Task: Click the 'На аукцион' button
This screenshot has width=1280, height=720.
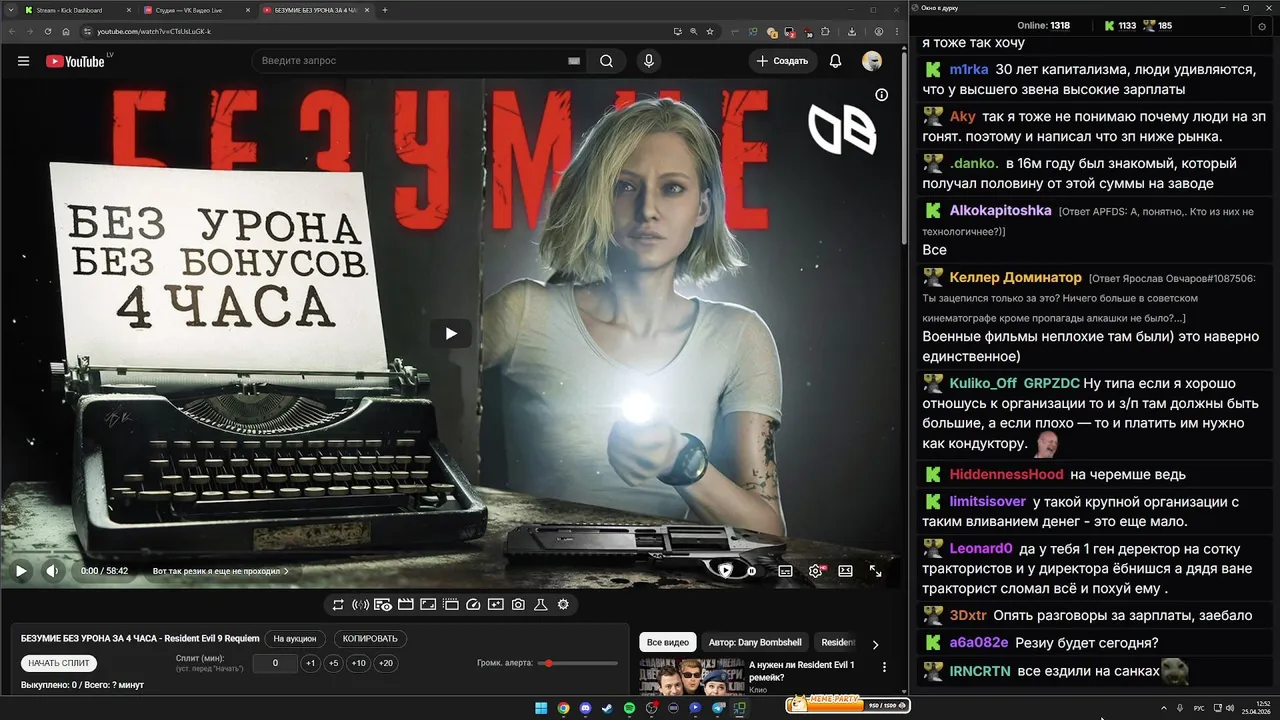Action: pos(295,638)
